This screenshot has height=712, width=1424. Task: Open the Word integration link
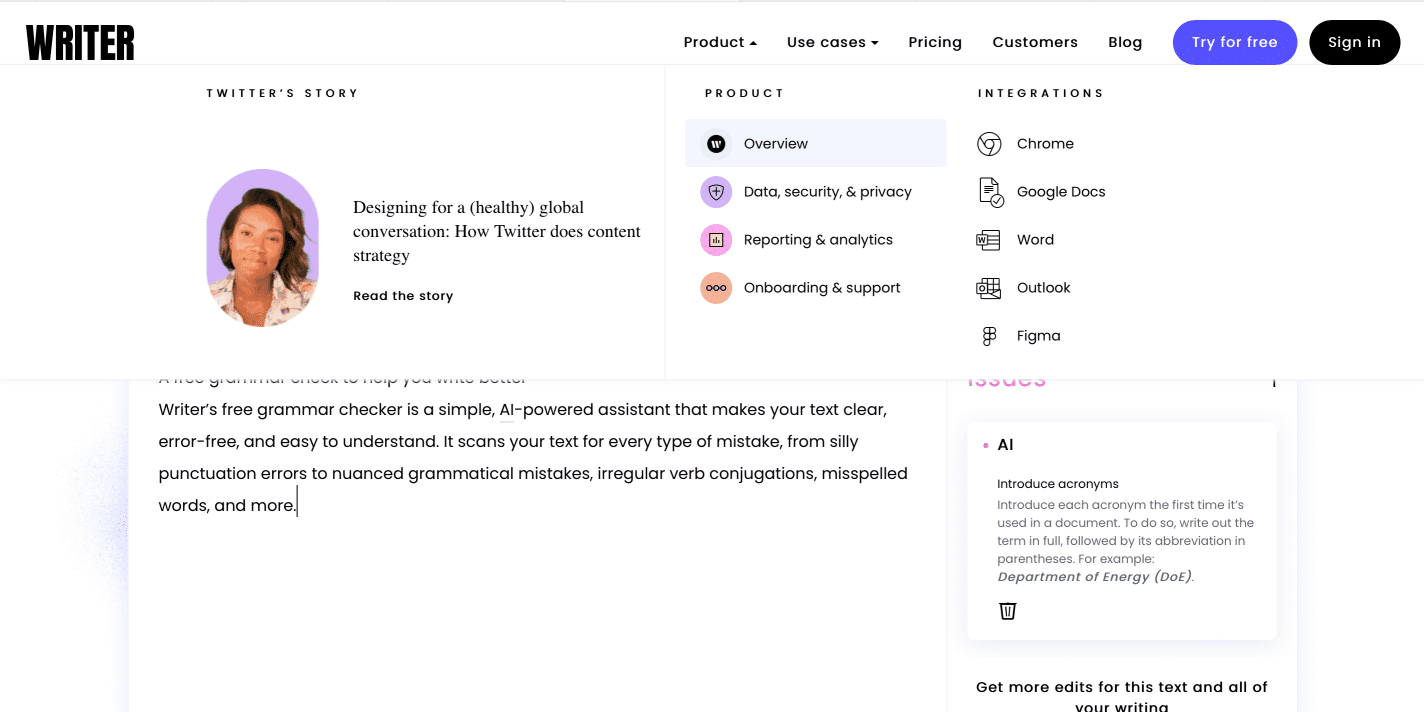click(1035, 240)
